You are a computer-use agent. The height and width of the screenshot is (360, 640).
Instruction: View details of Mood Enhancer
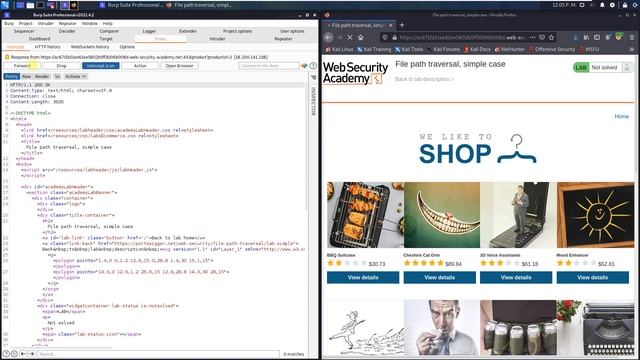point(593,278)
